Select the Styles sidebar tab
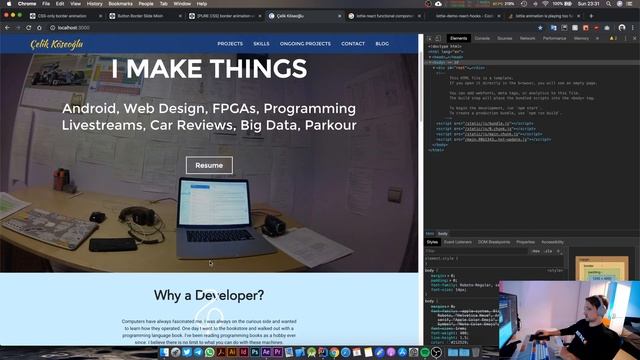This screenshot has height=360, width=640. pos(432,242)
